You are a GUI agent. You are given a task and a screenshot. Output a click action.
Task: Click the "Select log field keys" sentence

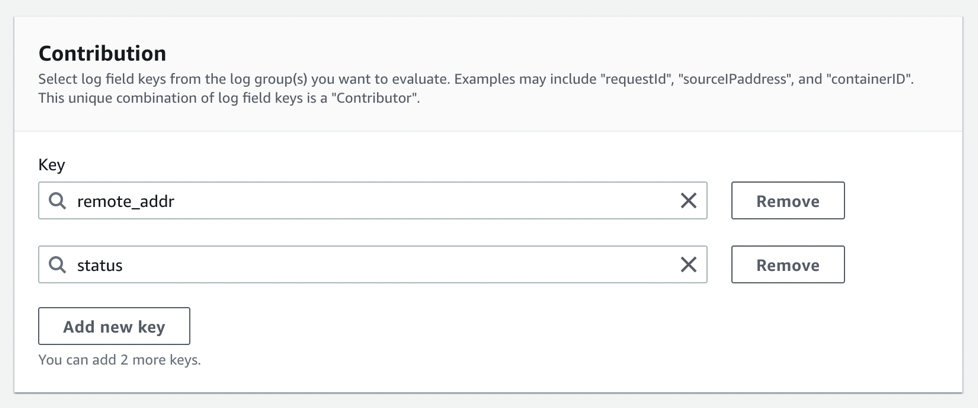point(250,79)
